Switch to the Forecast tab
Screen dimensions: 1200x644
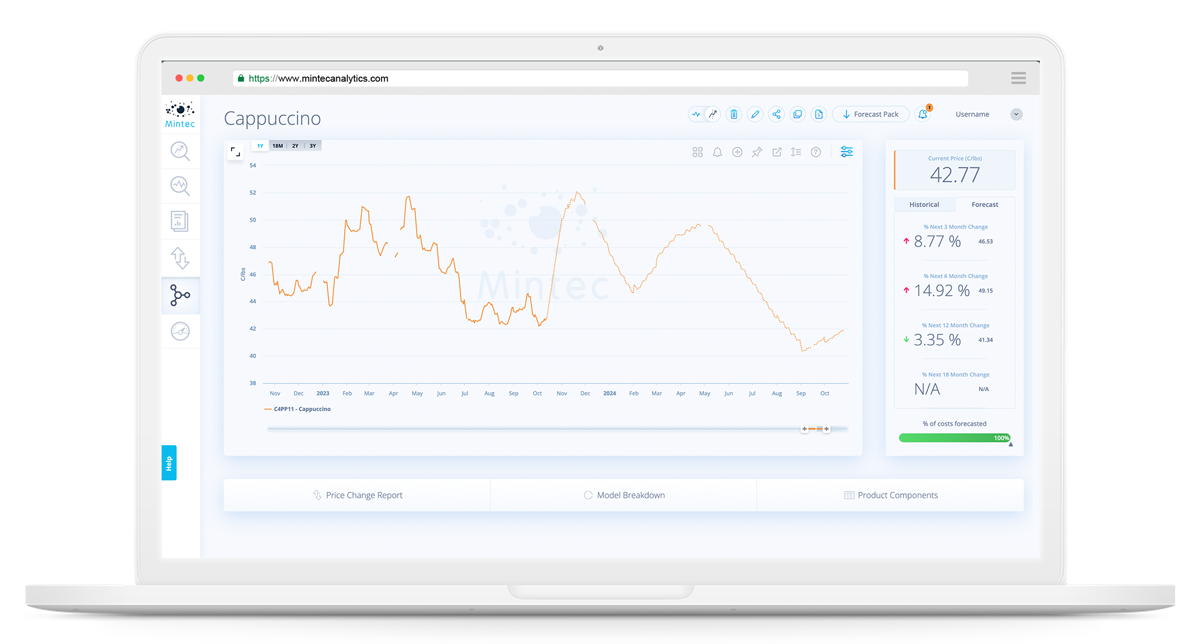click(985, 204)
